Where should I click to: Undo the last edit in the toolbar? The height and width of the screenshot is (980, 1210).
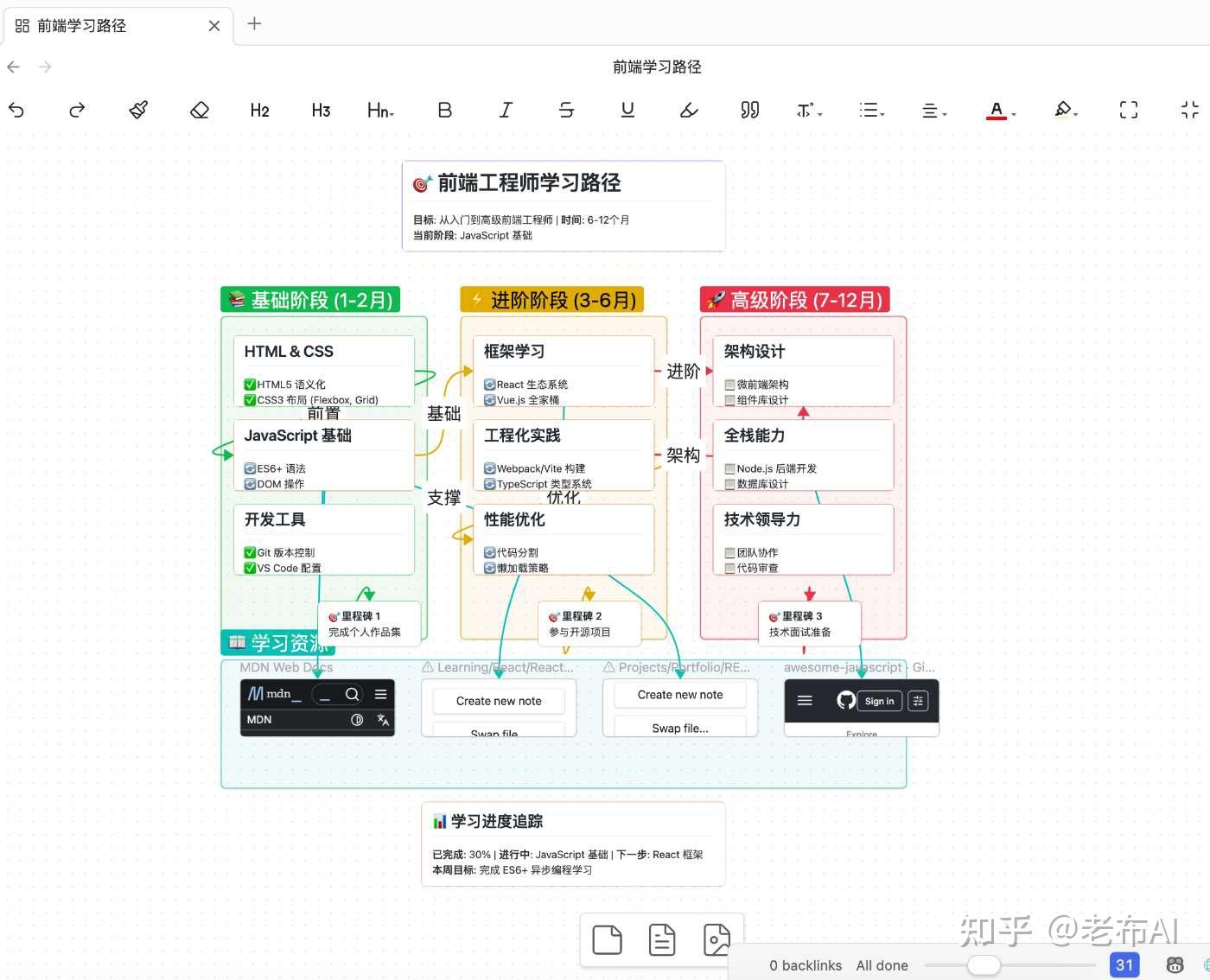[16, 110]
